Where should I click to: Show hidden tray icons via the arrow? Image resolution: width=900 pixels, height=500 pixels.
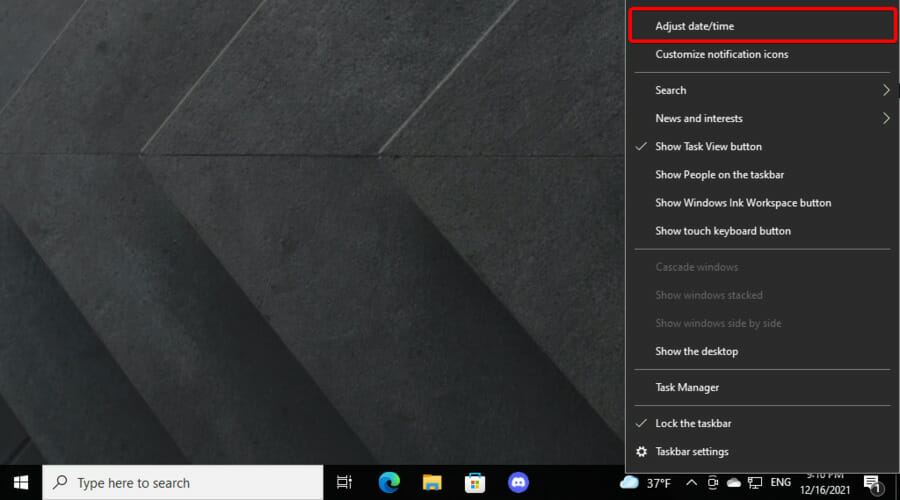click(x=692, y=483)
